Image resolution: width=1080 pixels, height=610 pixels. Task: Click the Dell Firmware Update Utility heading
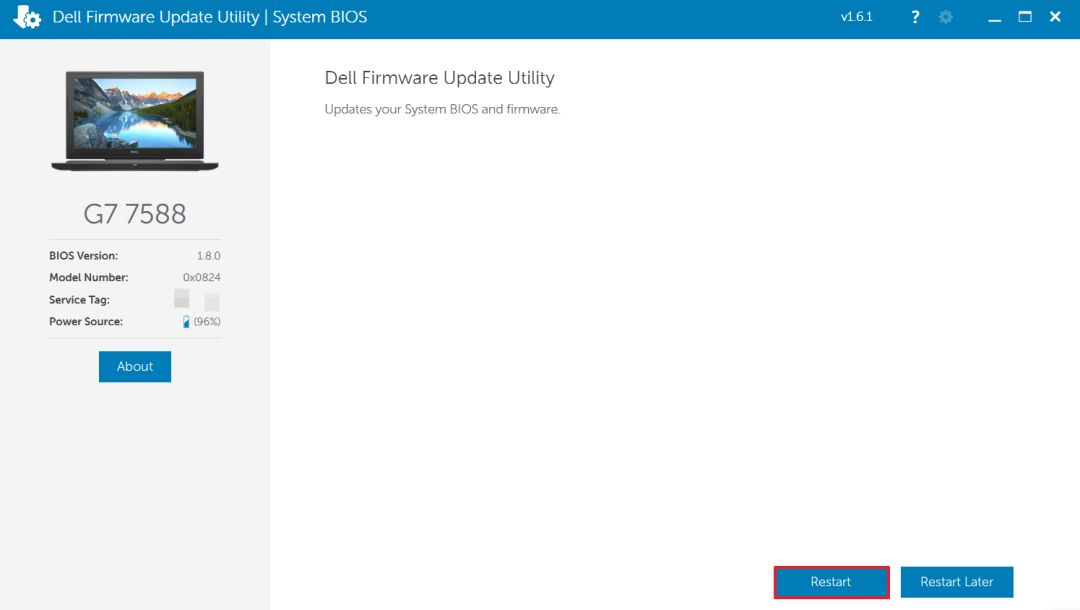(x=439, y=78)
